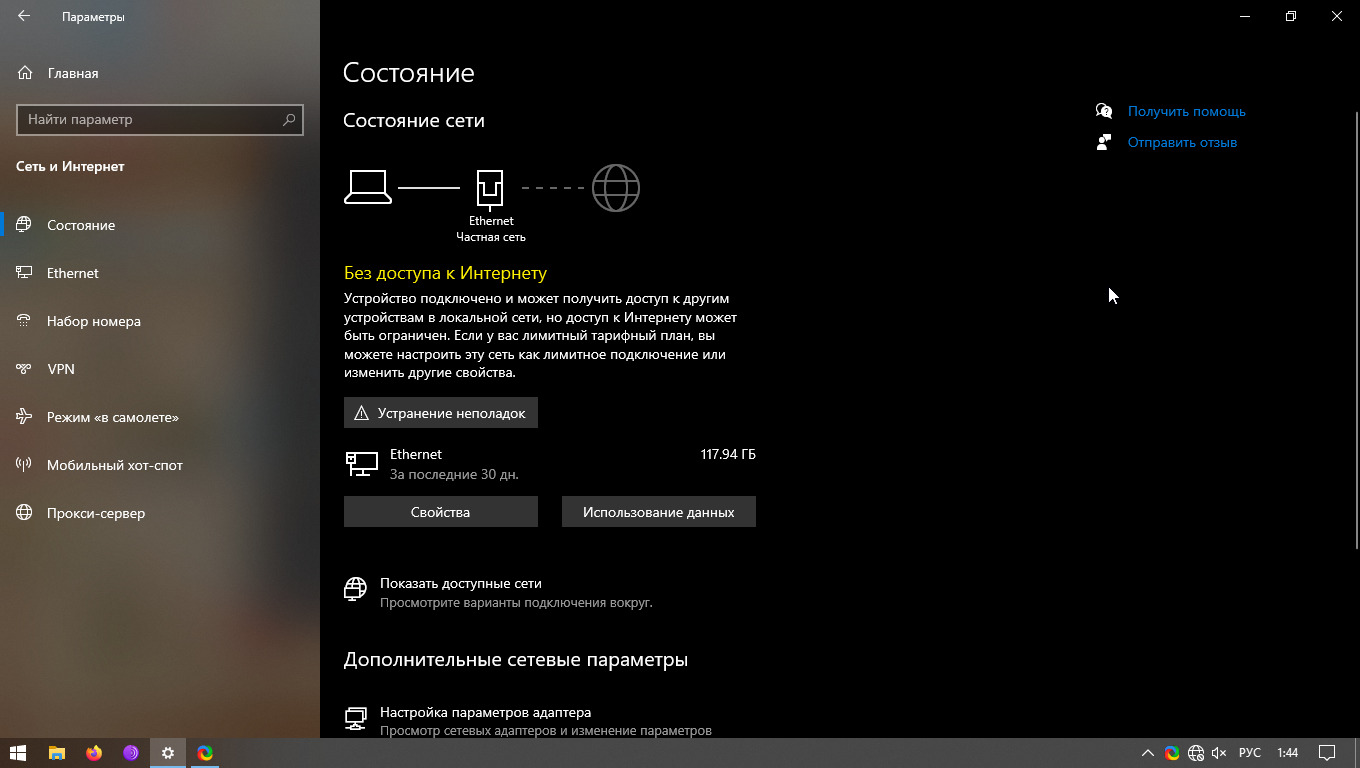Click the Частная сеть label

(x=491, y=237)
